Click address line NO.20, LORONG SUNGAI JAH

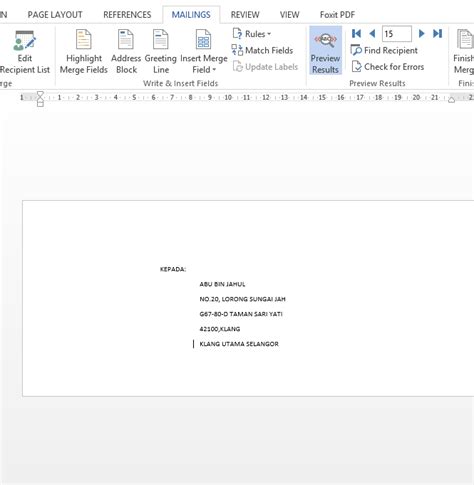(242, 299)
